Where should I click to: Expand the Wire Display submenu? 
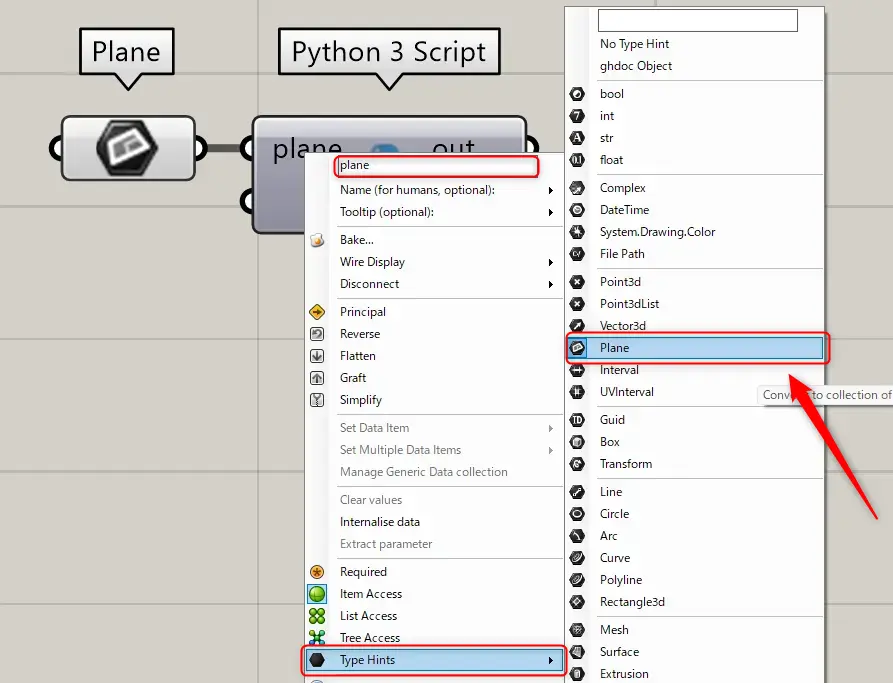pos(434,262)
